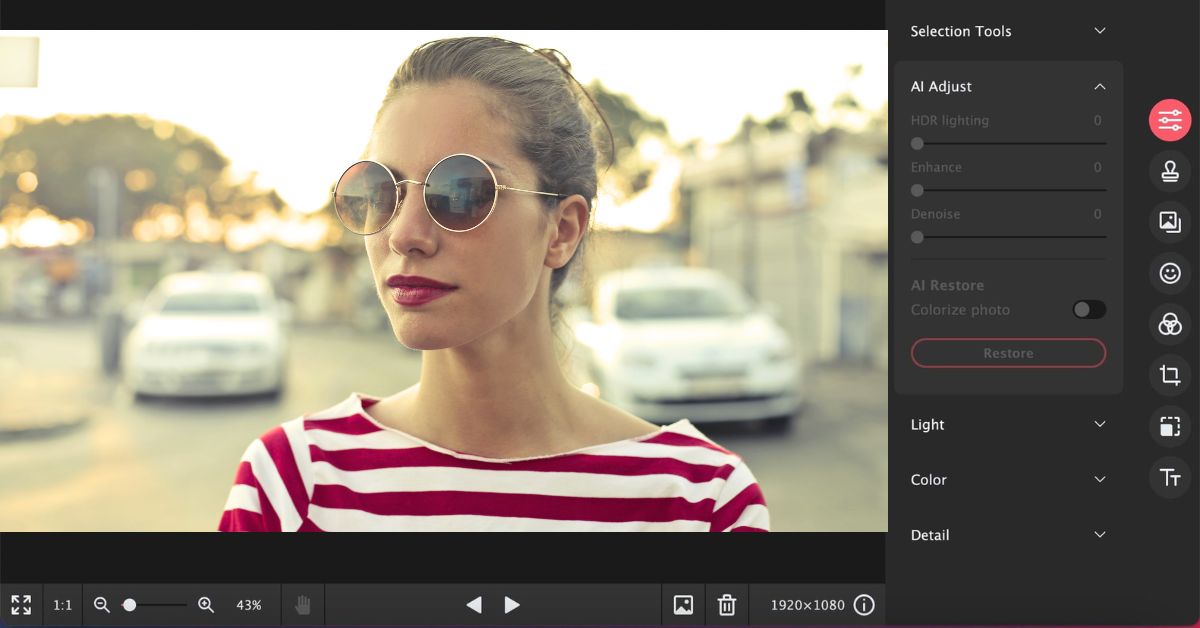
Task: Open image info icon
Action: point(864,605)
